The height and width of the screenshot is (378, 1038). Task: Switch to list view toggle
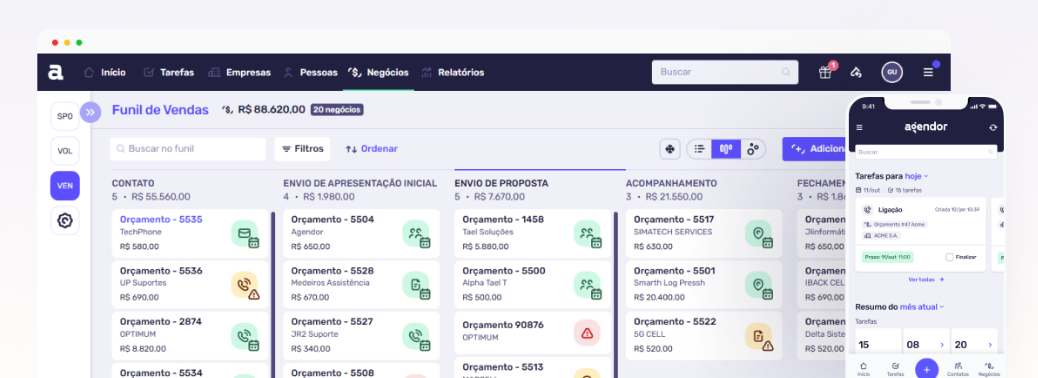pos(699,150)
